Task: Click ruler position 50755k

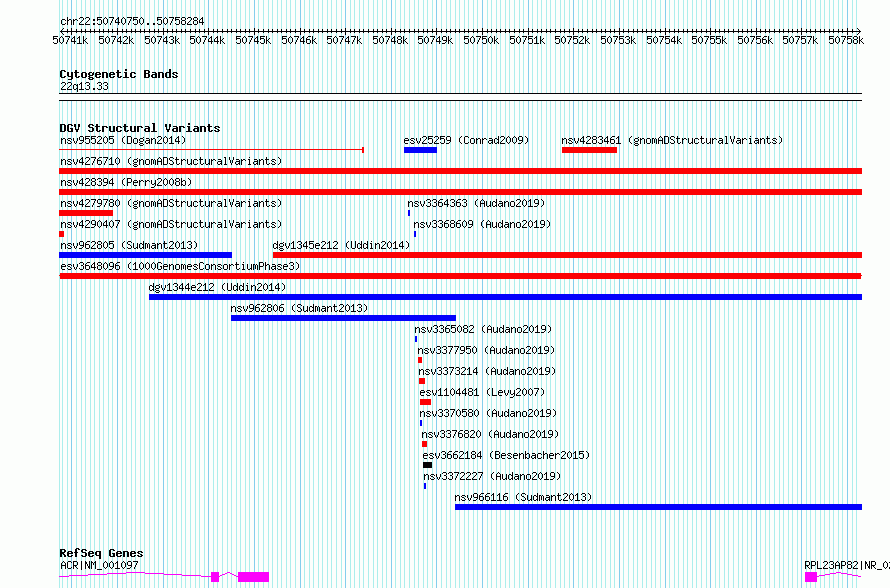Action: 710,40
